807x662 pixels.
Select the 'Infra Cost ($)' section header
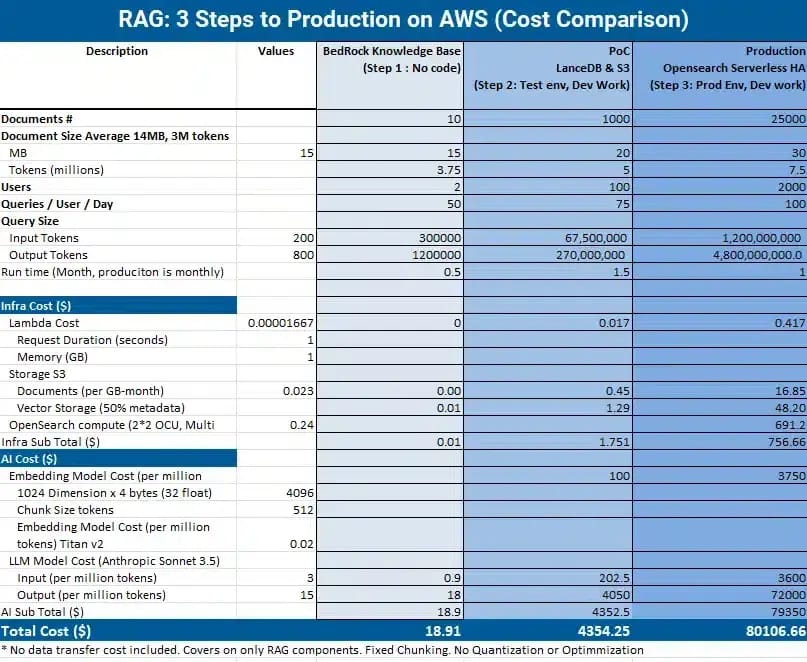(118, 306)
